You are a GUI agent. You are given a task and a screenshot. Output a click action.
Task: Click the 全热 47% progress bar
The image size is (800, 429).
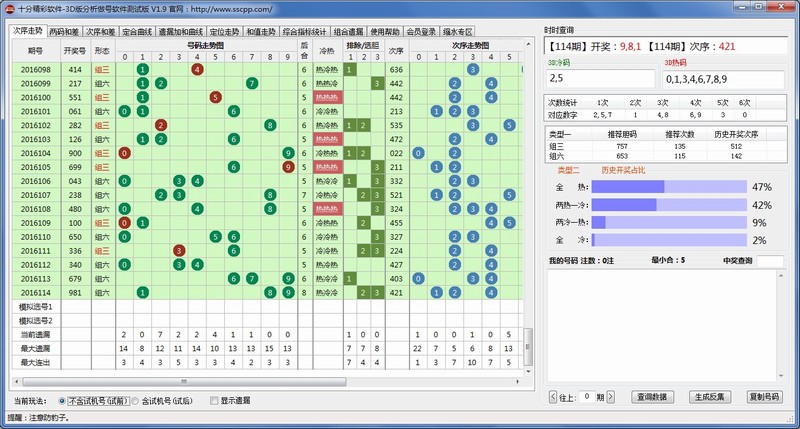[x=668, y=187]
